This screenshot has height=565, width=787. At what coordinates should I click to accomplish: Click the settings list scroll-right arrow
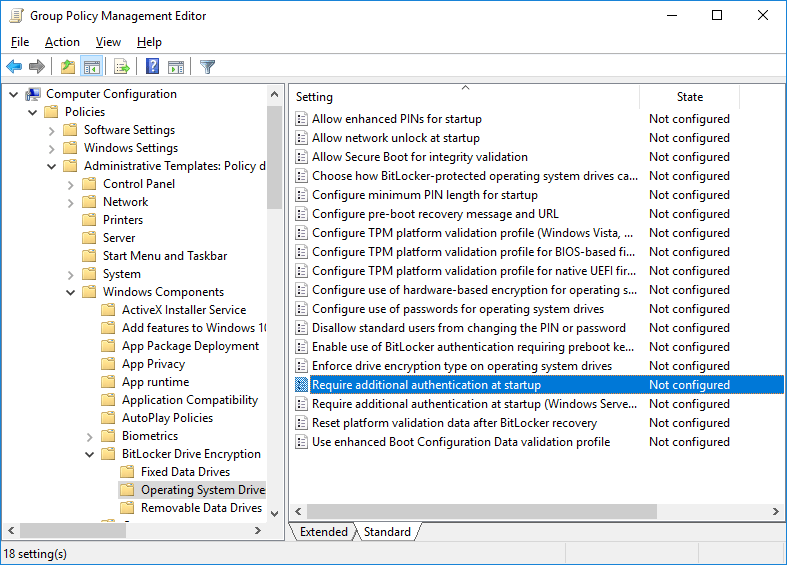775,511
